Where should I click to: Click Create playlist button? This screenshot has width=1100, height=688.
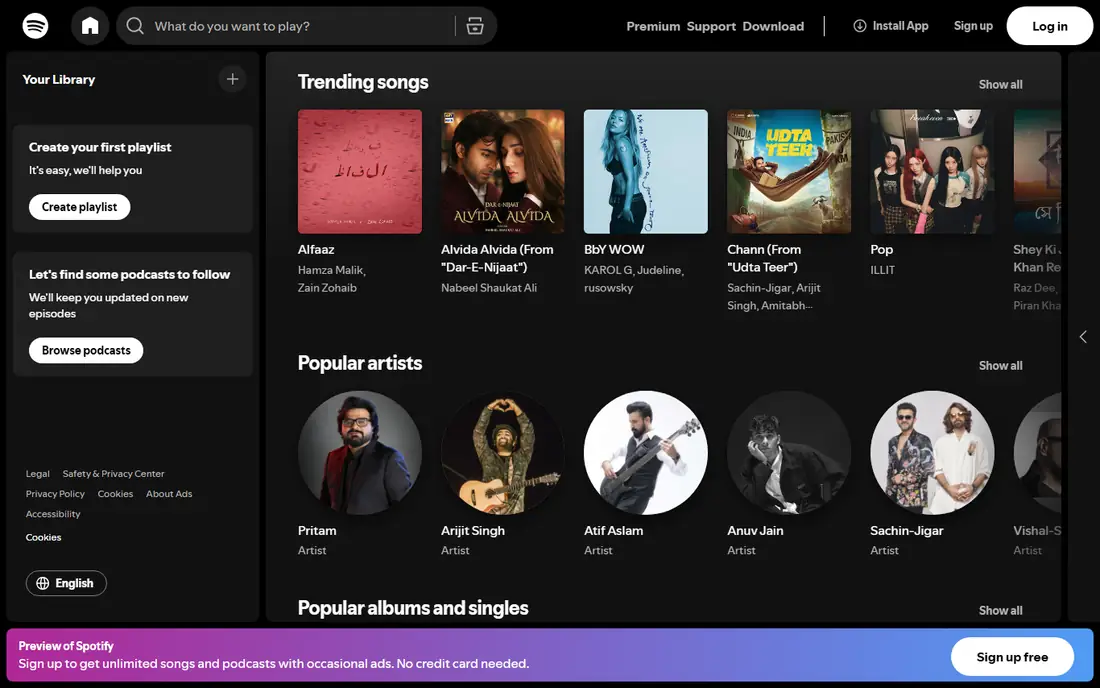click(79, 207)
